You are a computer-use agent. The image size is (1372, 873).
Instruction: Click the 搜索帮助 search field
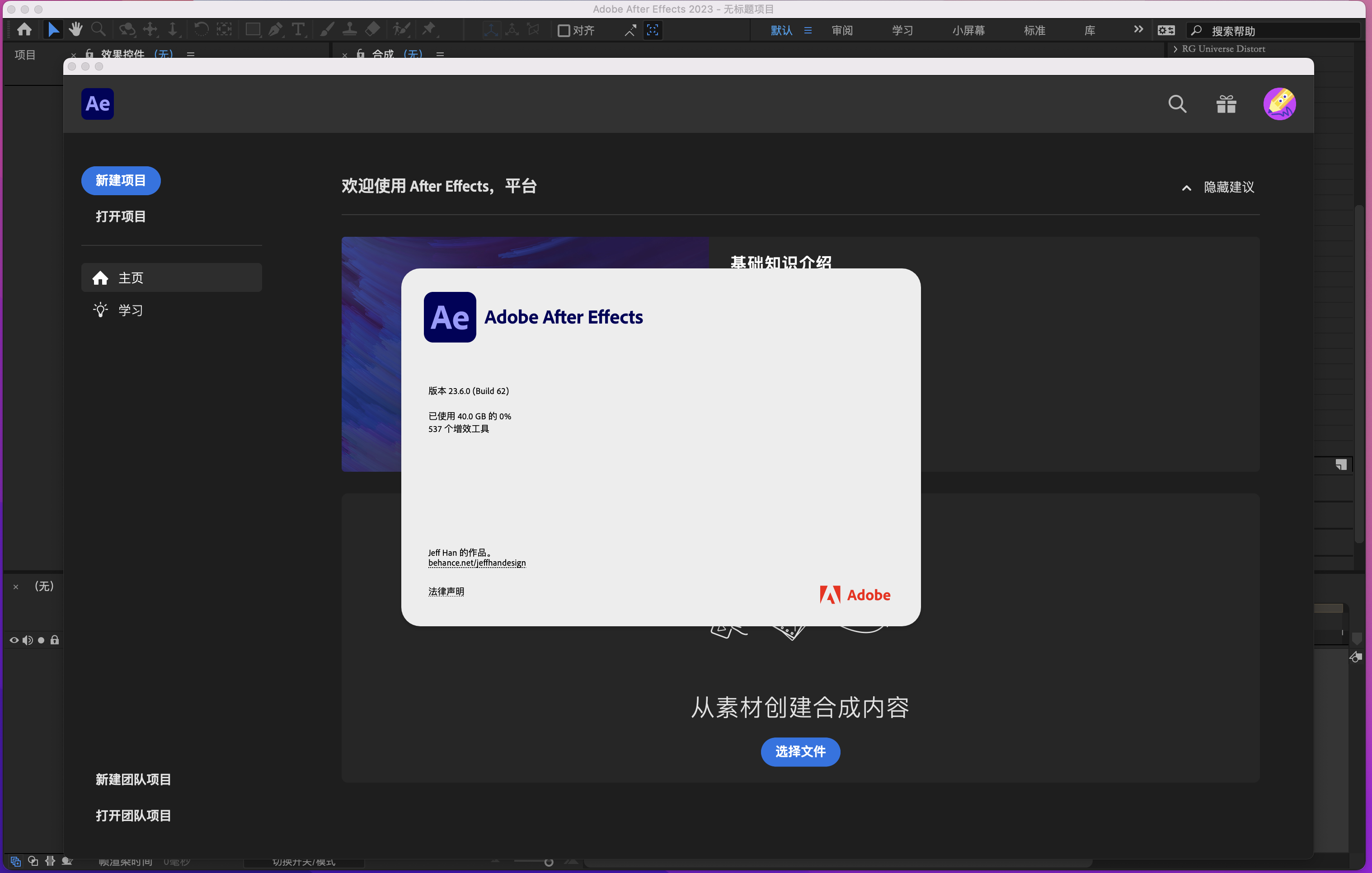[x=1276, y=31]
